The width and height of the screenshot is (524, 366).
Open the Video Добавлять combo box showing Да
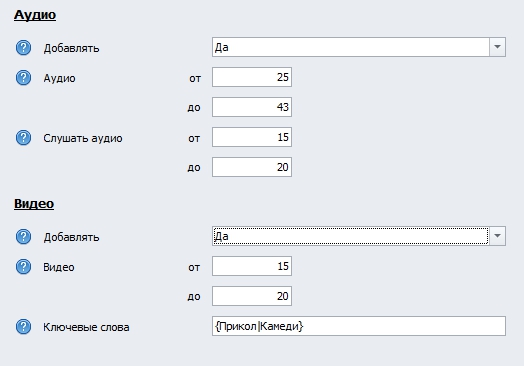click(x=359, y=236)
